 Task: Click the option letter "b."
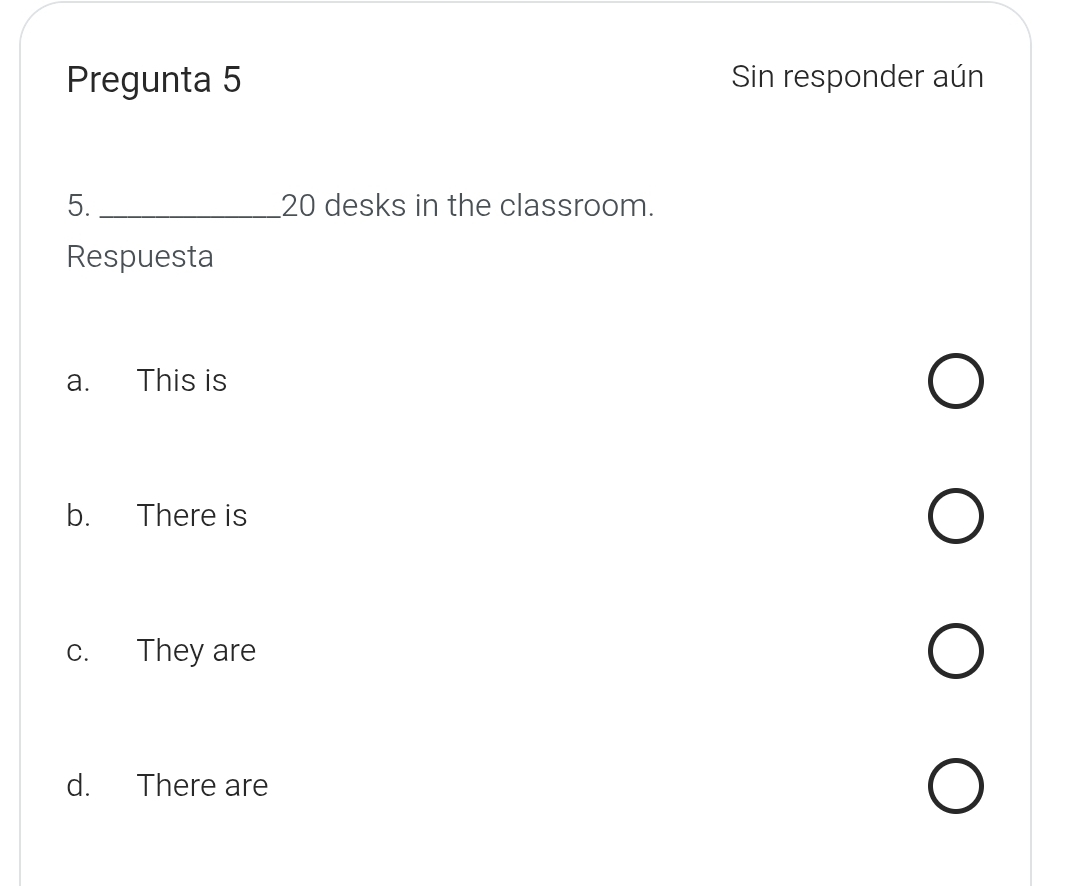pyautogui.click(x=78, y=516)
